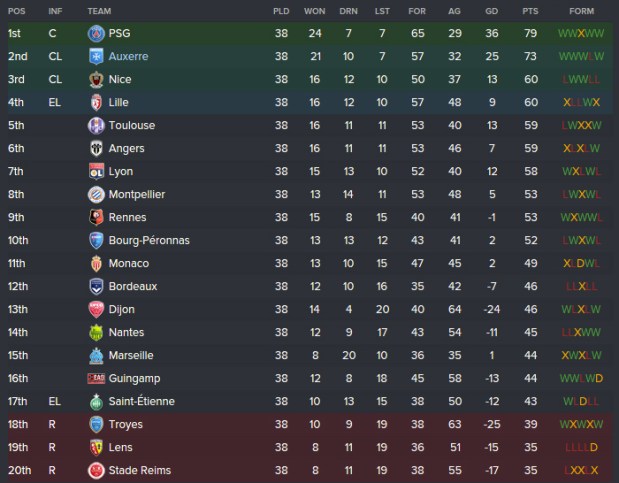
Task: Open the Auxerre team link
Action: 128,57
